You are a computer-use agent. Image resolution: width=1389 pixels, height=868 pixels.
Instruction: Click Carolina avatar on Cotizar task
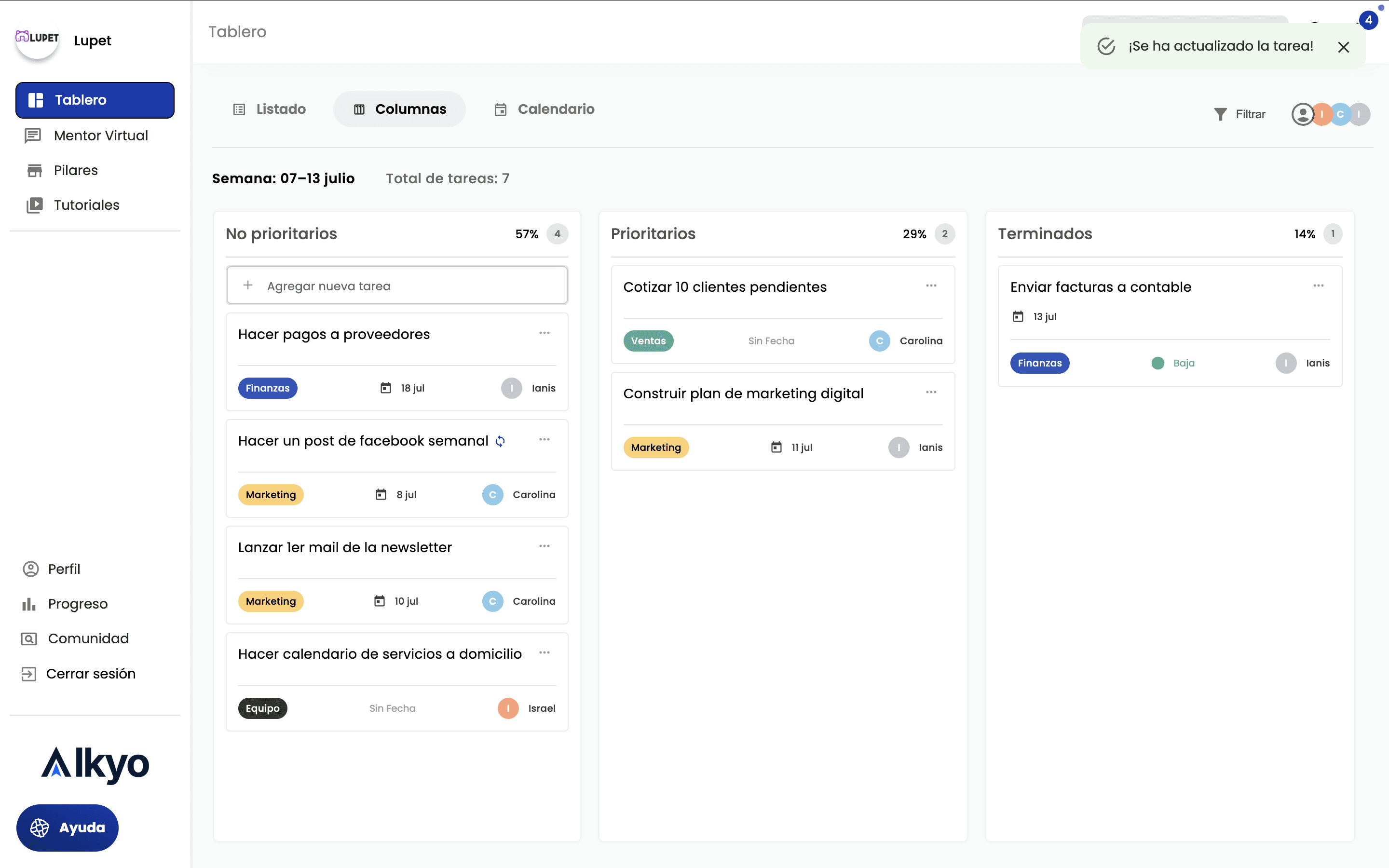pos(879,341)
